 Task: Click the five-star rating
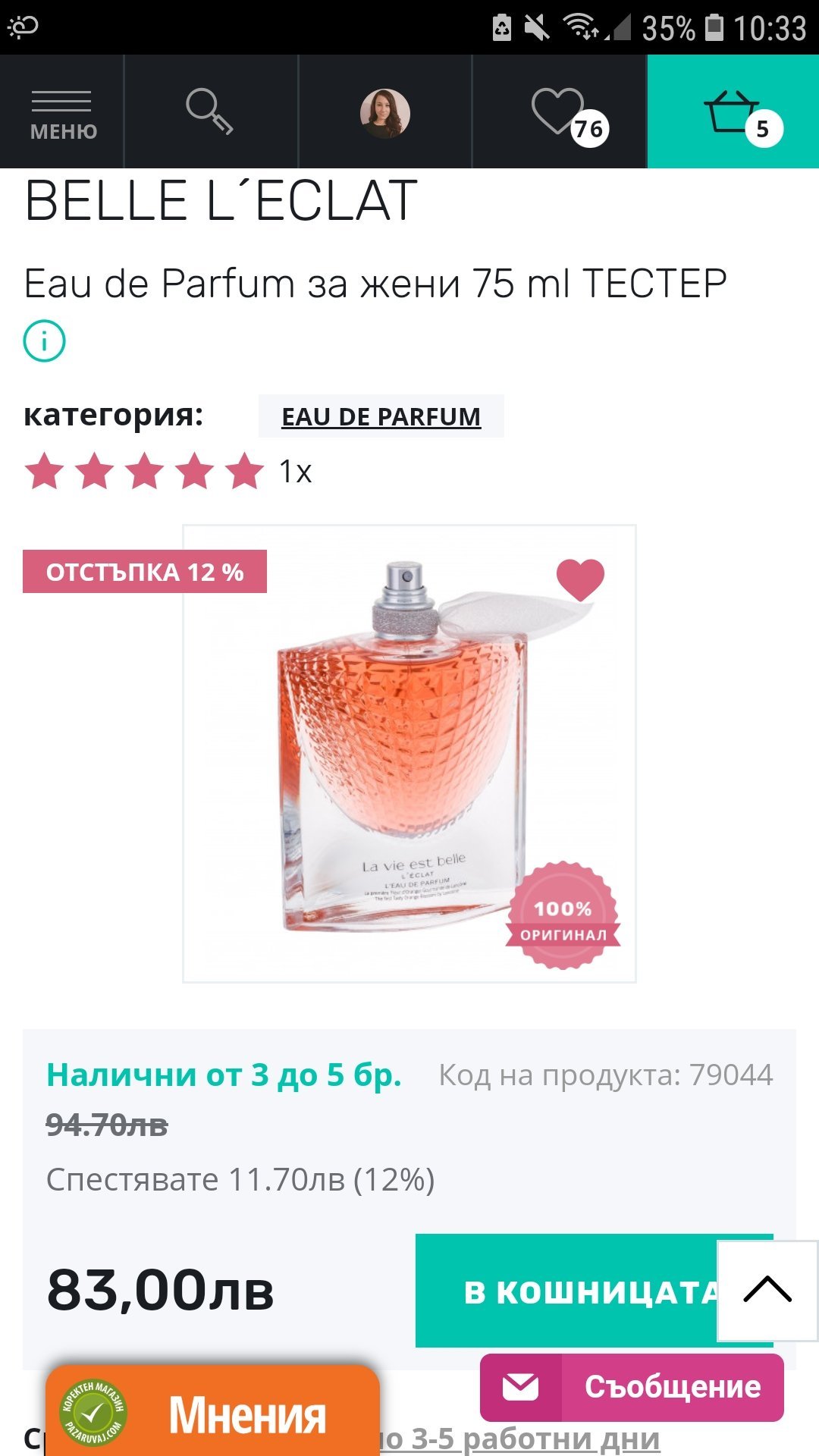[144, 471]
